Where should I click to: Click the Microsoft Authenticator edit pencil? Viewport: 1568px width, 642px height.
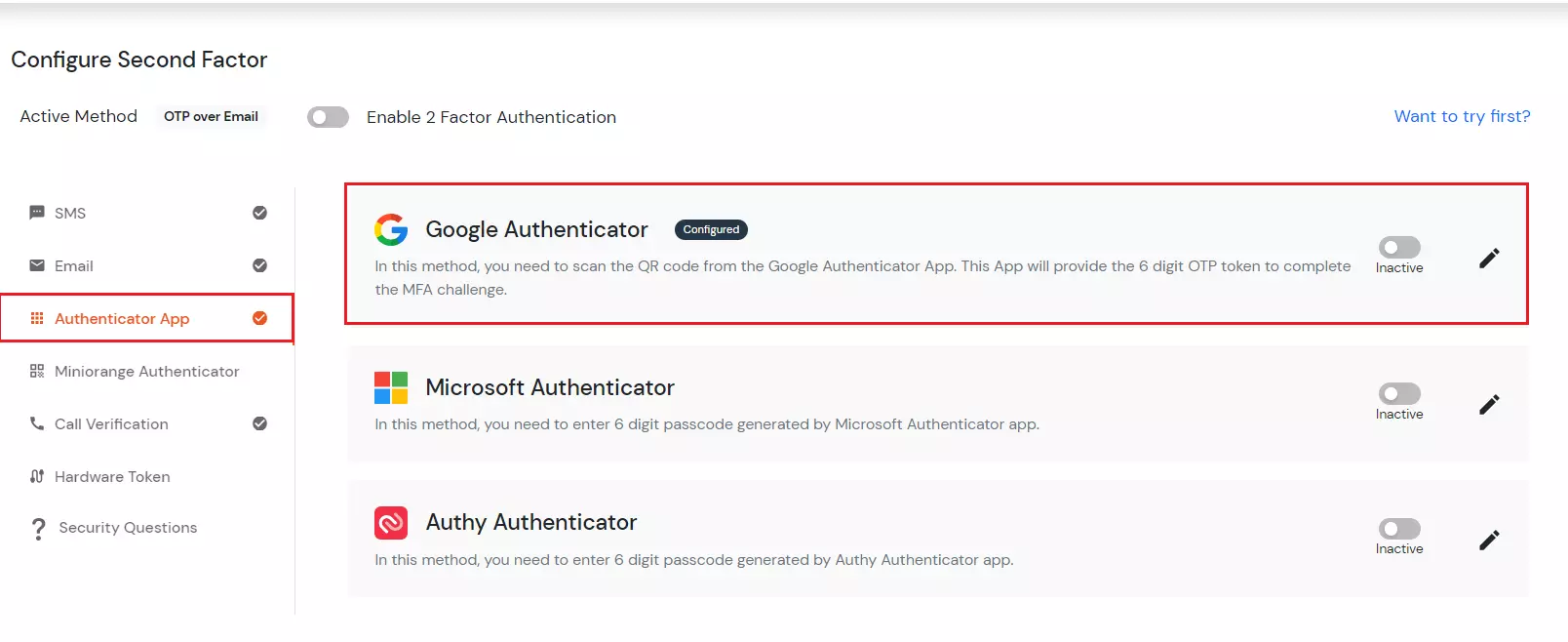pyautogui.click(x=1489, y=404)
